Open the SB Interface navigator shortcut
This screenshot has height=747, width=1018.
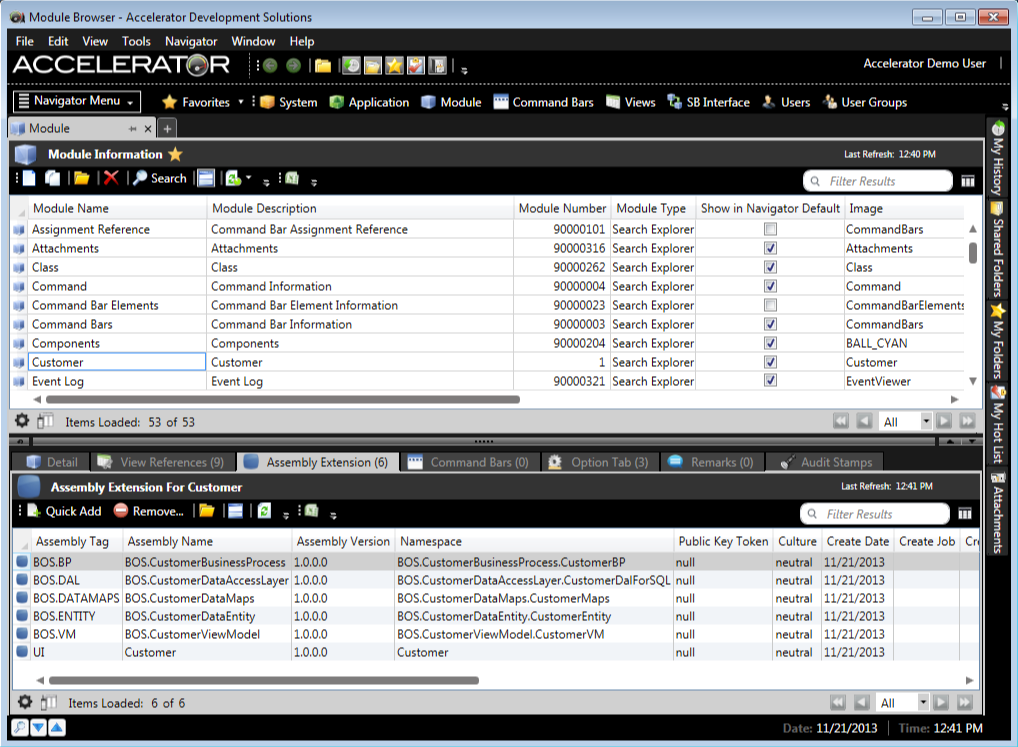[708, 102]
